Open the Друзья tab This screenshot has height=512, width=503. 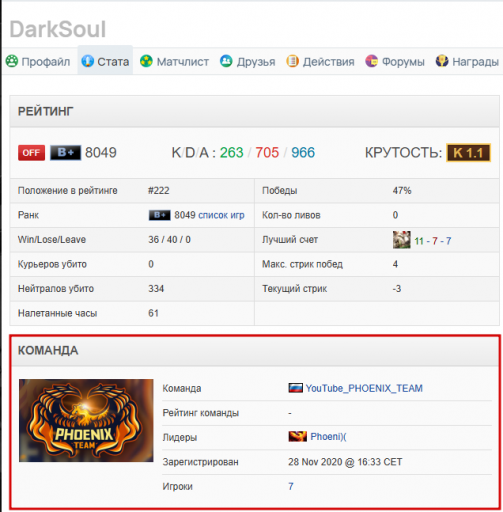[x=247, y=61]
